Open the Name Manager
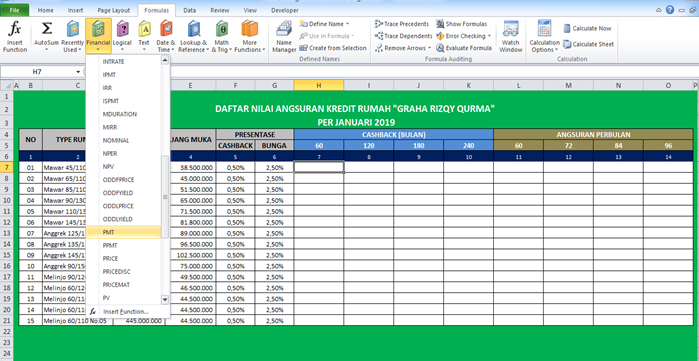Image resolution: width=699 pixels, height=361 pixels. (x=284, y=37)
